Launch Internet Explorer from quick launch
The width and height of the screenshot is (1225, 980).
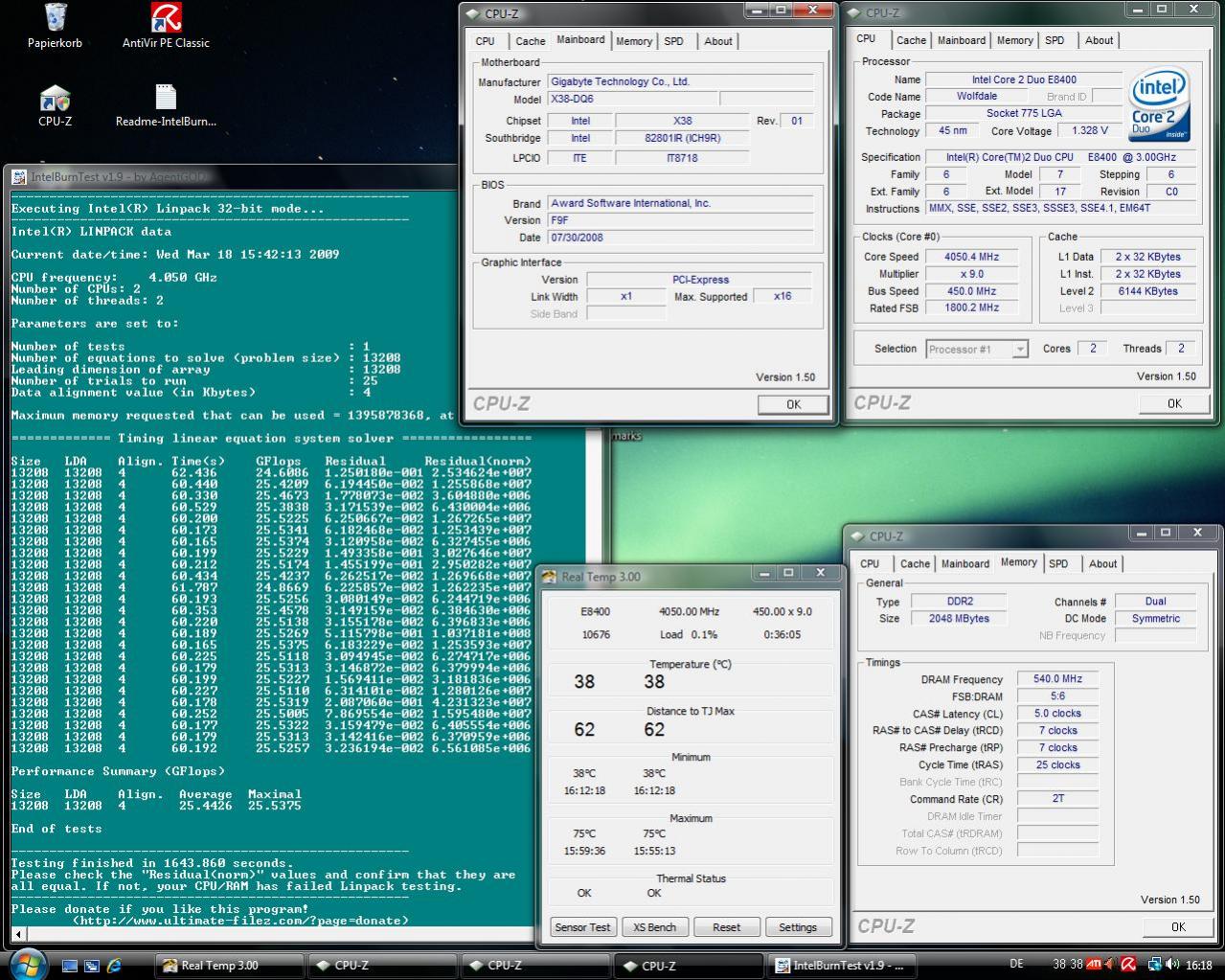point(115,966)
